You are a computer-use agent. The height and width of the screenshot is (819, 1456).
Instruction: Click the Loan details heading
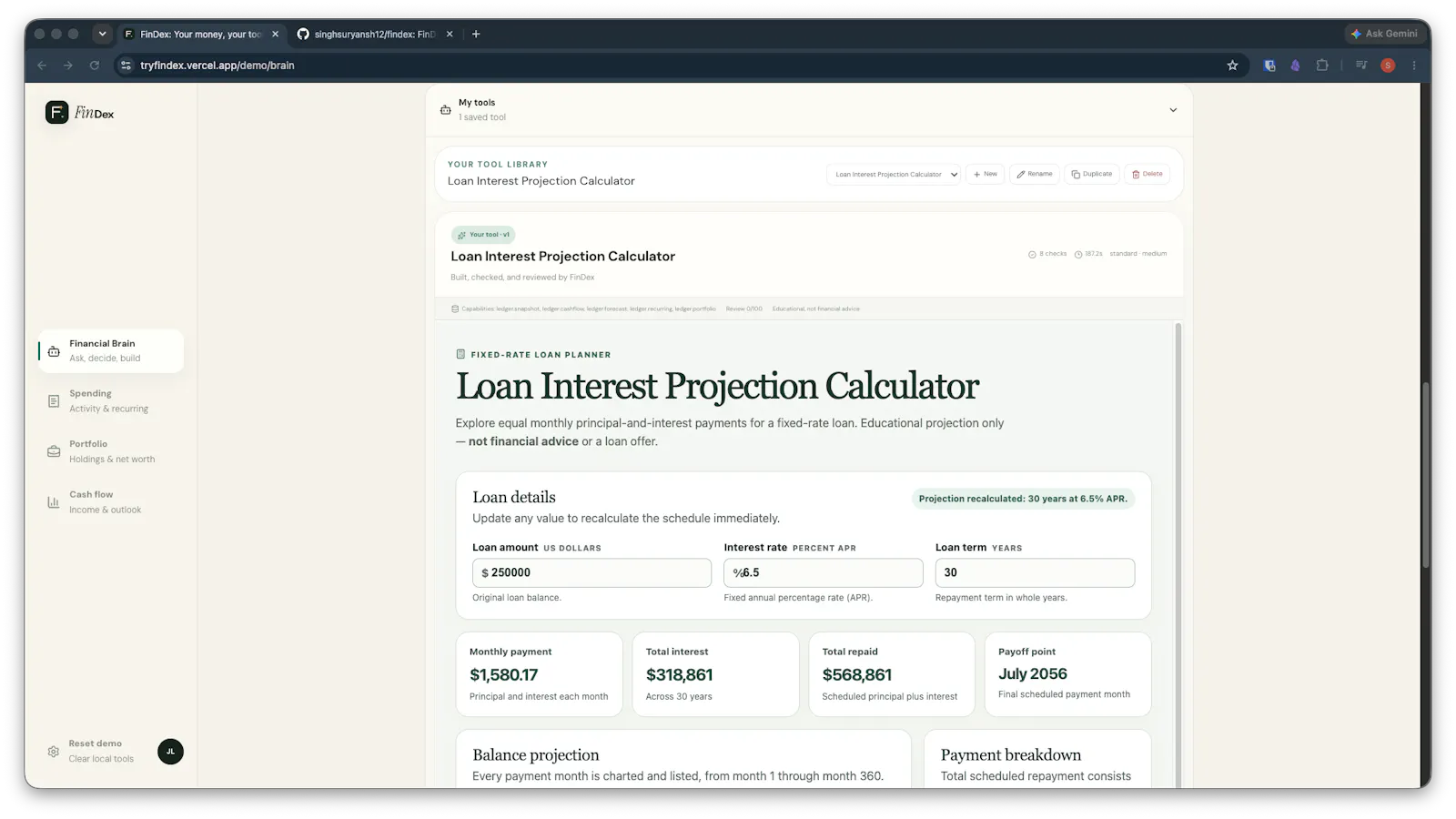[x=514, y=498]
